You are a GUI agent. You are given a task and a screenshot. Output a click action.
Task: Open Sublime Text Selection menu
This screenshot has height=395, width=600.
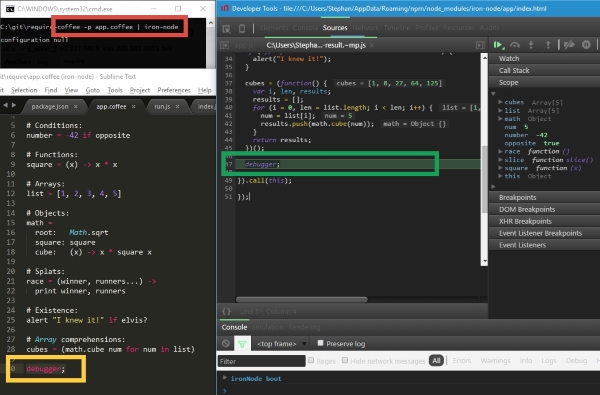click(x=24, y=90)
